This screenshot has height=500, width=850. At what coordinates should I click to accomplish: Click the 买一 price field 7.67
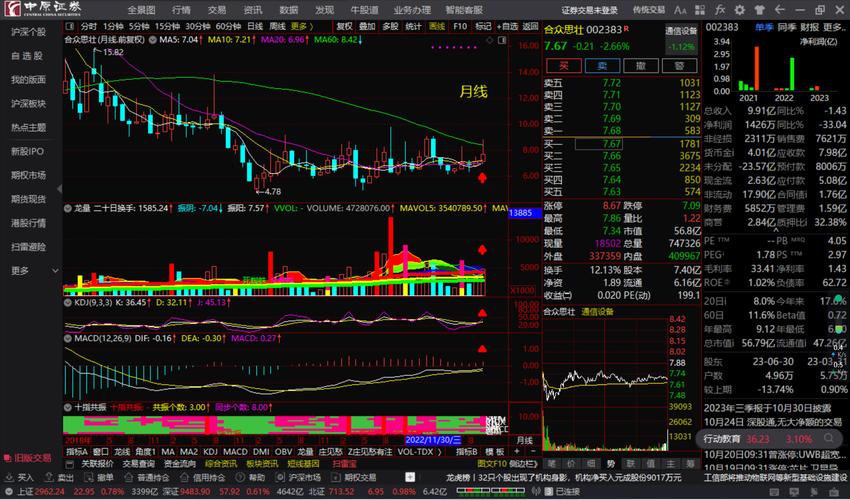(598, 144)
